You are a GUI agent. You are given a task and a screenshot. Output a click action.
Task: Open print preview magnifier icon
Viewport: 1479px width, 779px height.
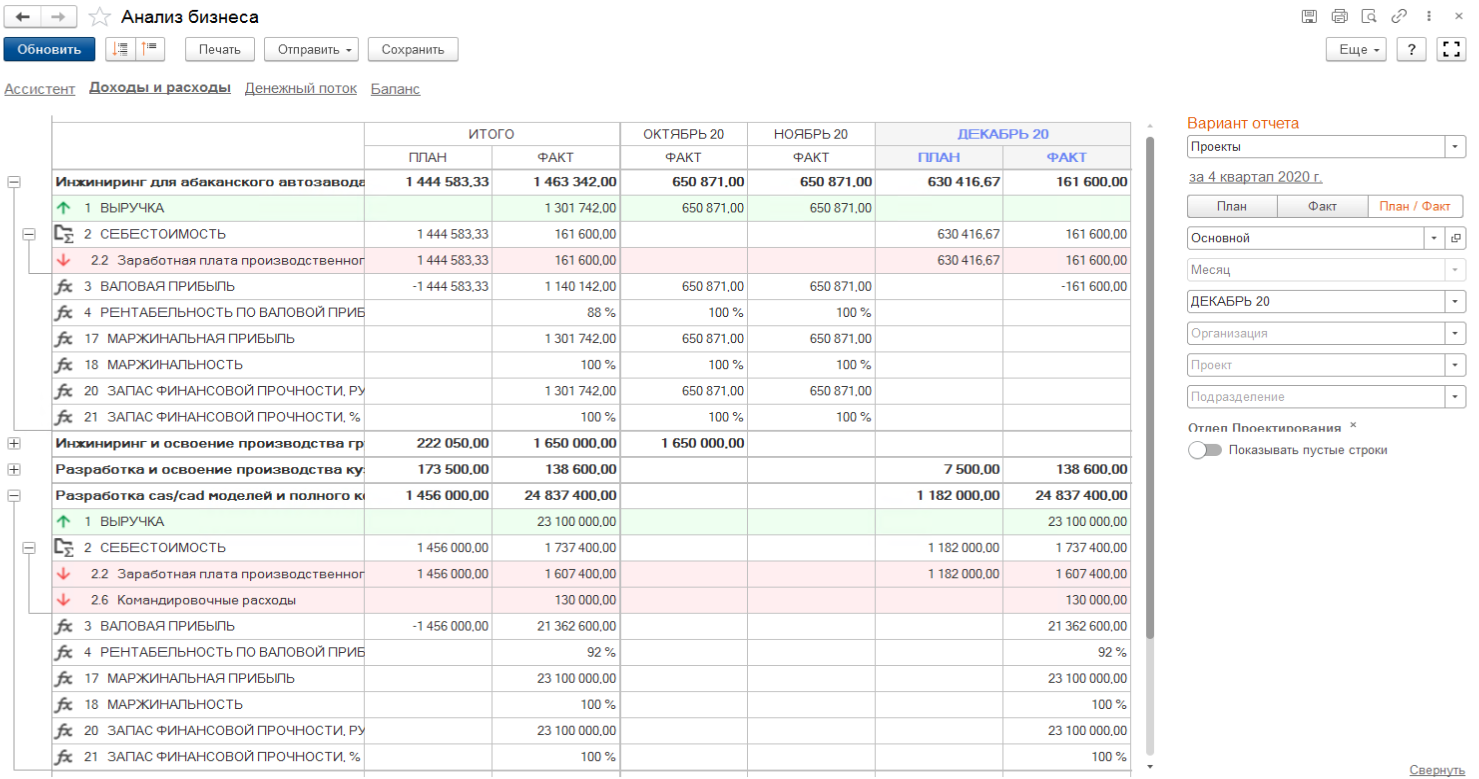pyautogui.click(x=1370, y=16)
